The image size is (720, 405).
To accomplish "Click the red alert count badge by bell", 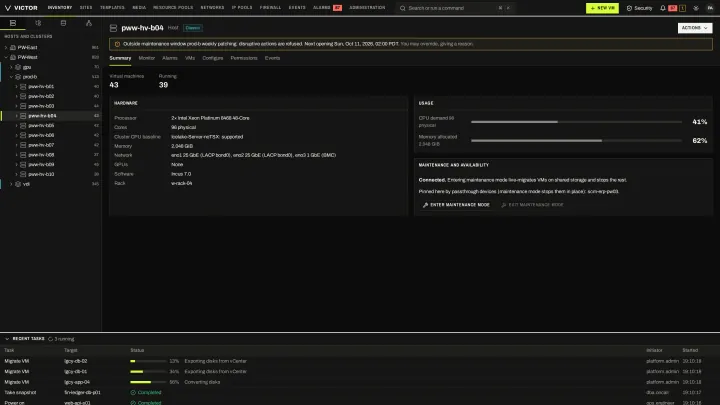I will (x=673, y=8).
